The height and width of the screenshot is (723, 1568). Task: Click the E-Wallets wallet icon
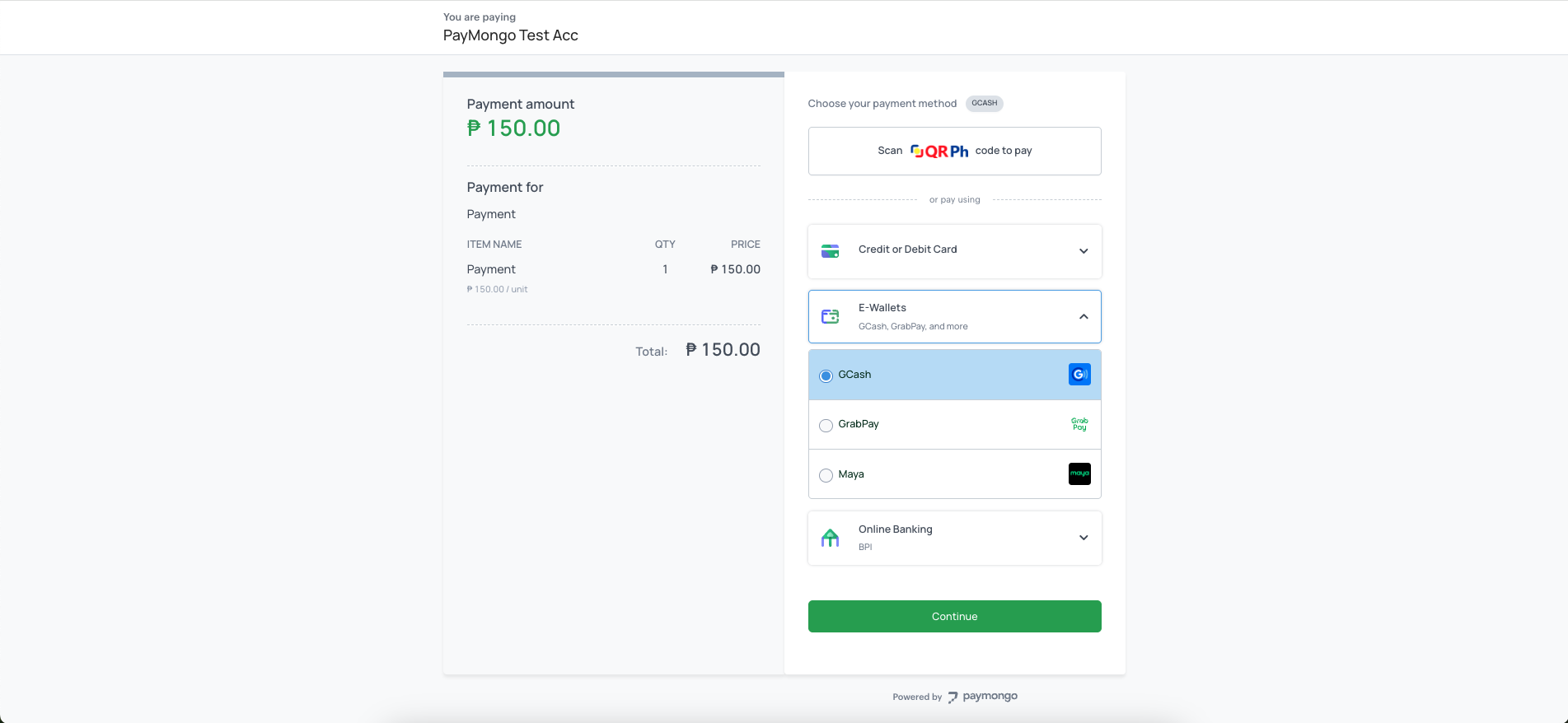pos(831,316)
